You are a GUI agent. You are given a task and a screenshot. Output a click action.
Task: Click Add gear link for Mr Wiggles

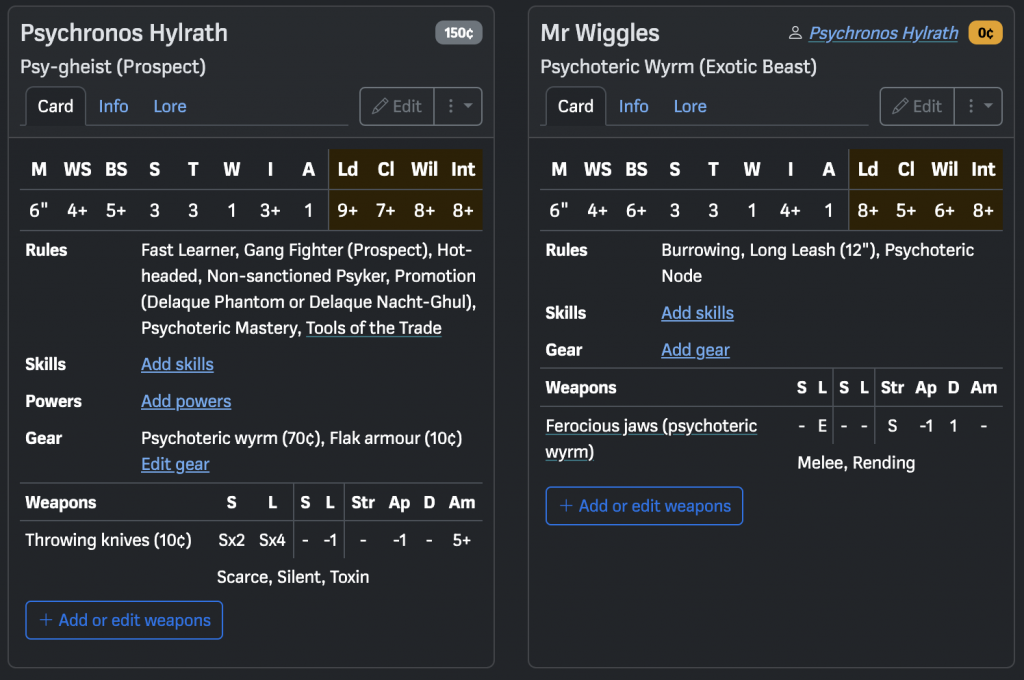click(x=695, y=350)
